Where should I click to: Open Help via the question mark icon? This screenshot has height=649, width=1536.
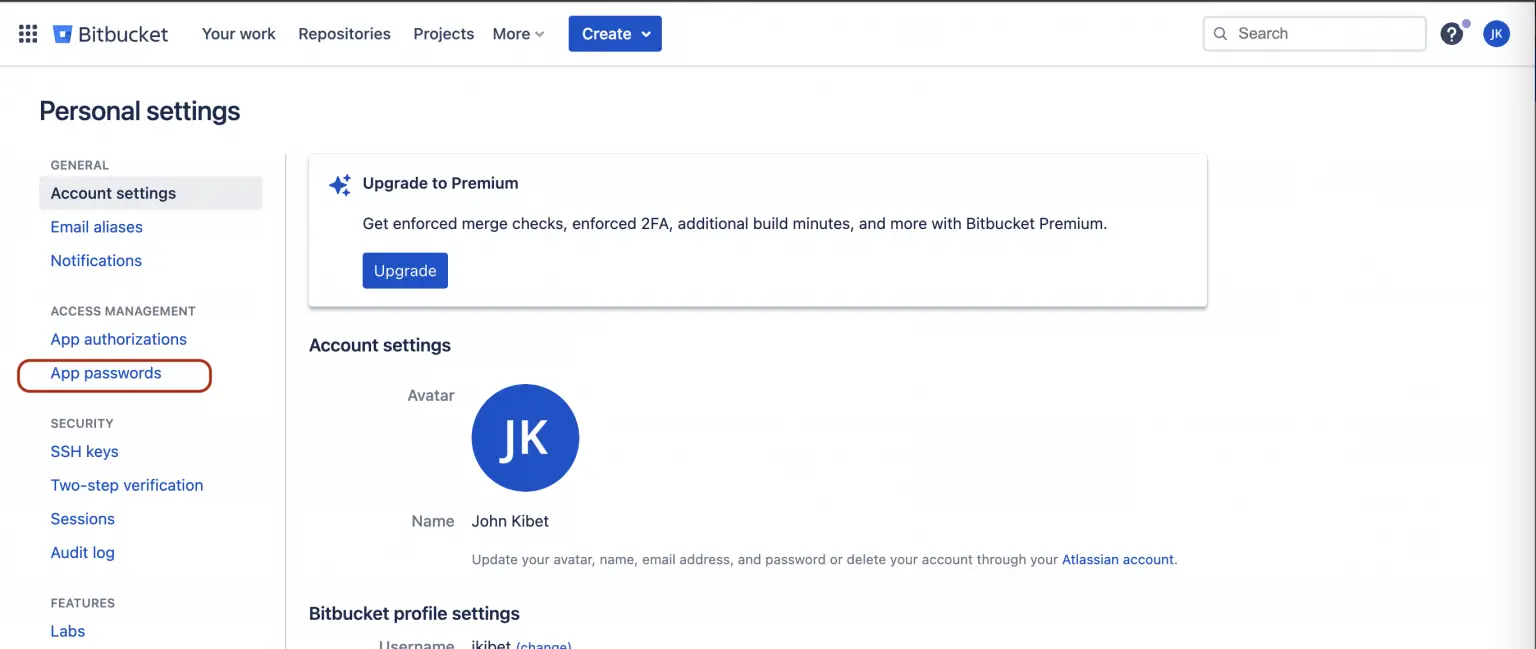(1451, 33)
